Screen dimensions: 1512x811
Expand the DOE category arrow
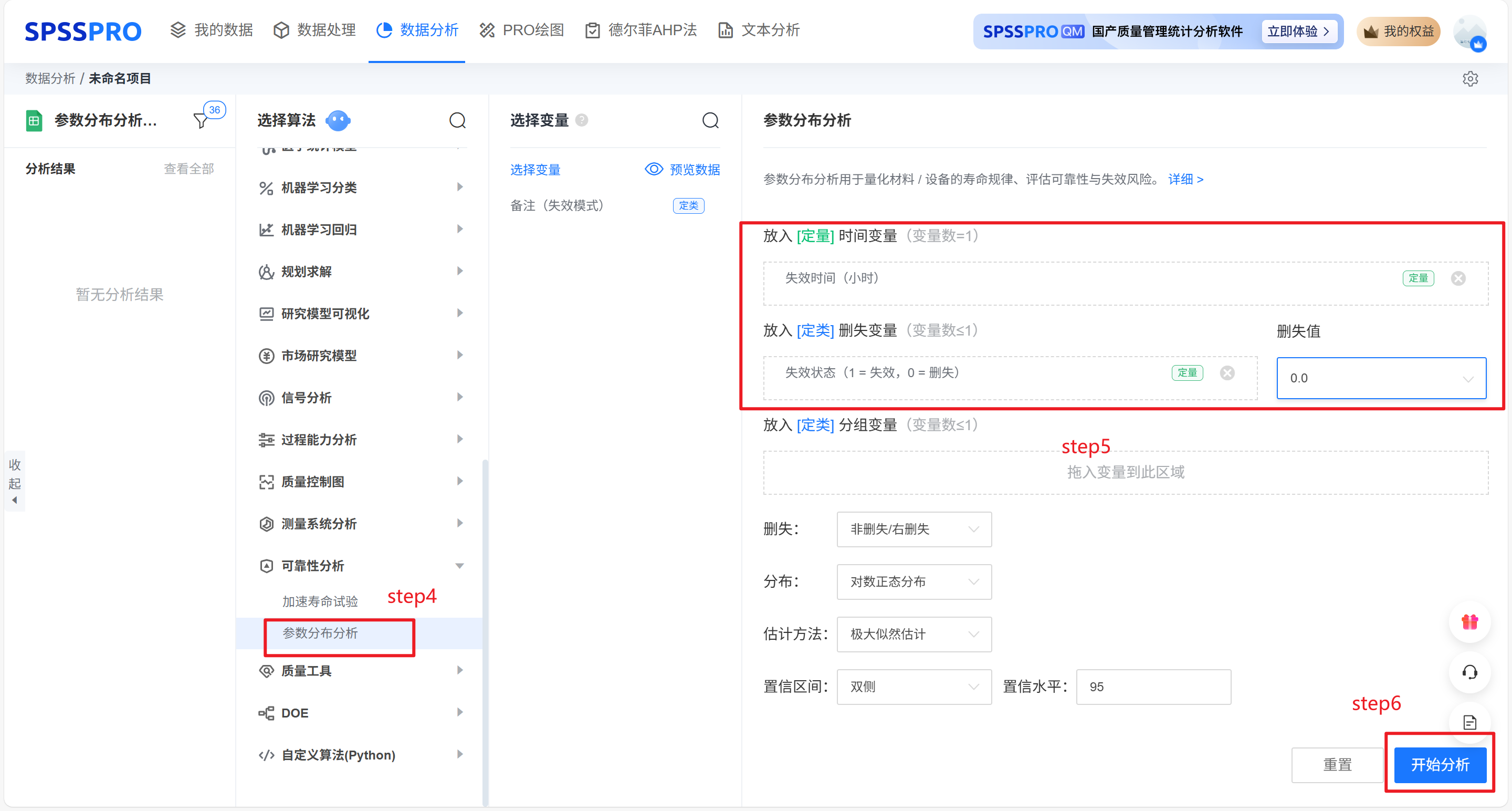[x=460, y=712]
